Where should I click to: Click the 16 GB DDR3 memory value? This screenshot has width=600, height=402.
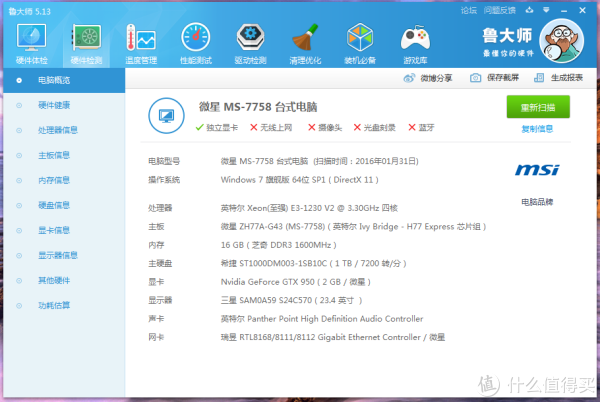click(x=279, y=245)
